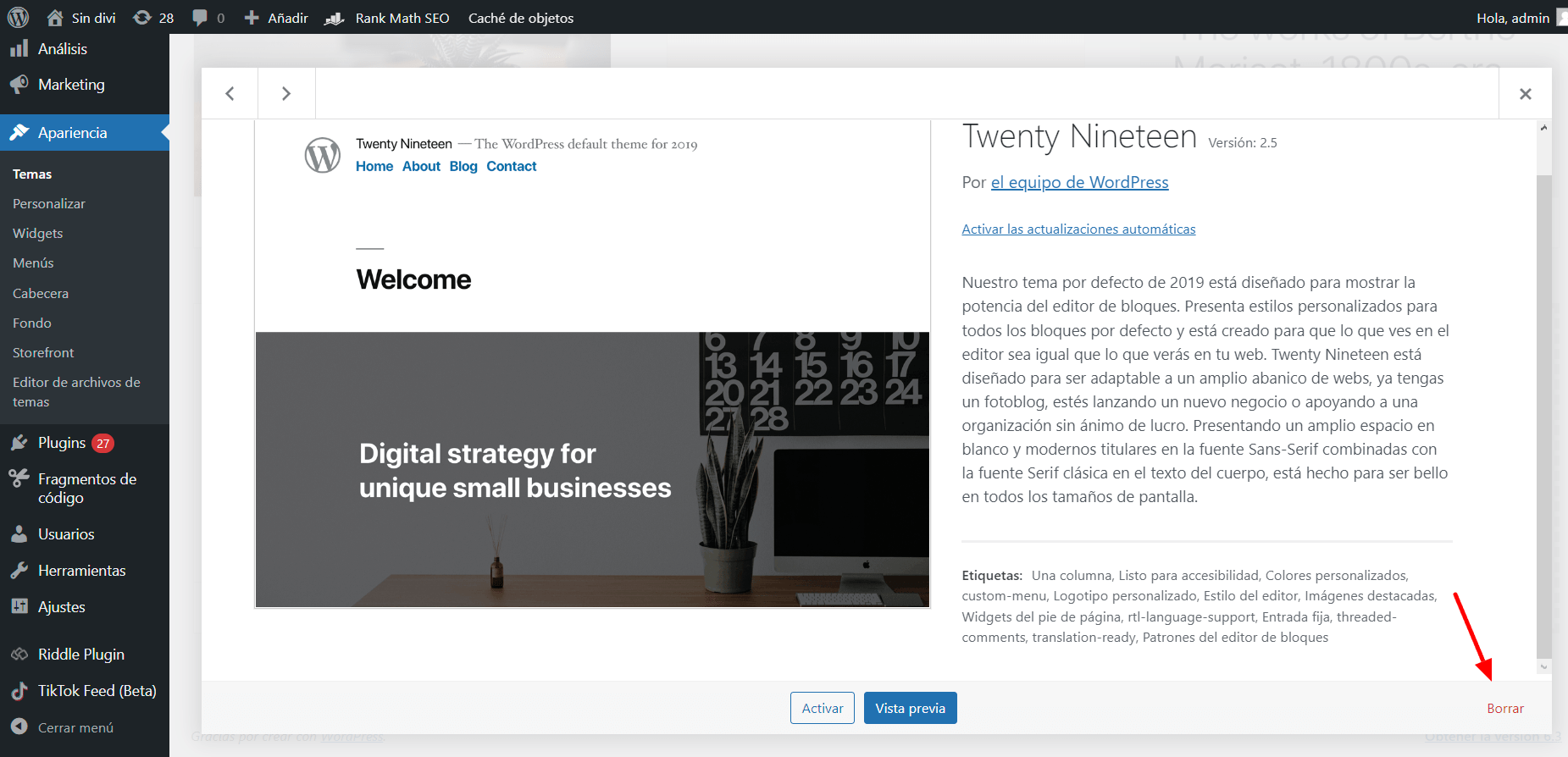Open Ajustes settings menu

[x=85, y=607]
